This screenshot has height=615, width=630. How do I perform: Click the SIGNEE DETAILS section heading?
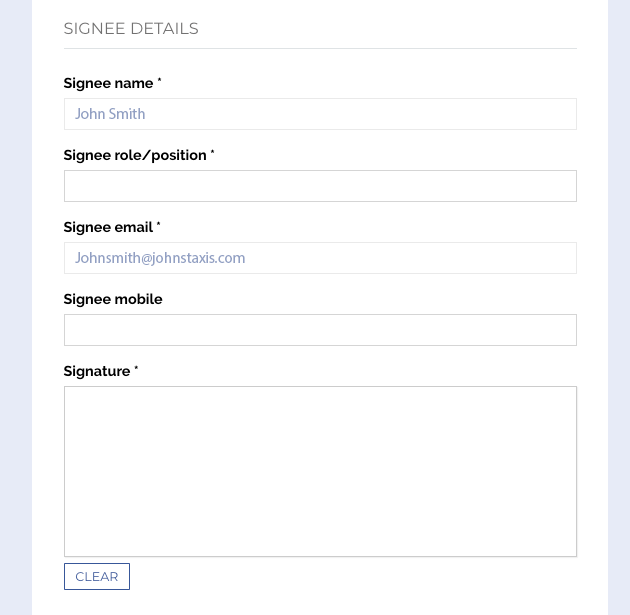(x=131, y=28)
